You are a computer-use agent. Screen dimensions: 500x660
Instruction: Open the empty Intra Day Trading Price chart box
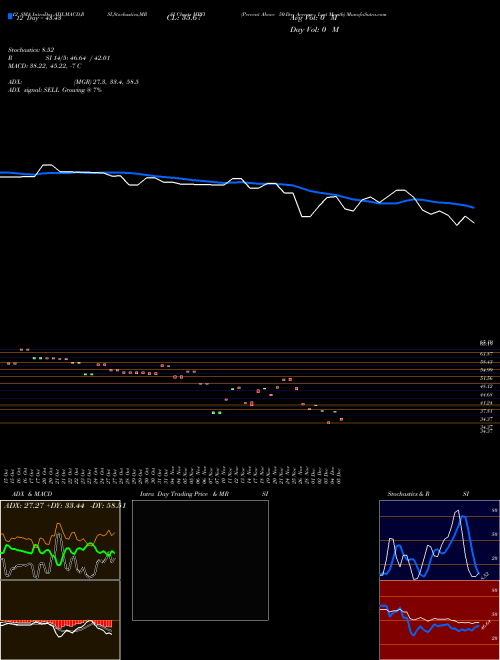pyautogui.click(x=200, y=560)
